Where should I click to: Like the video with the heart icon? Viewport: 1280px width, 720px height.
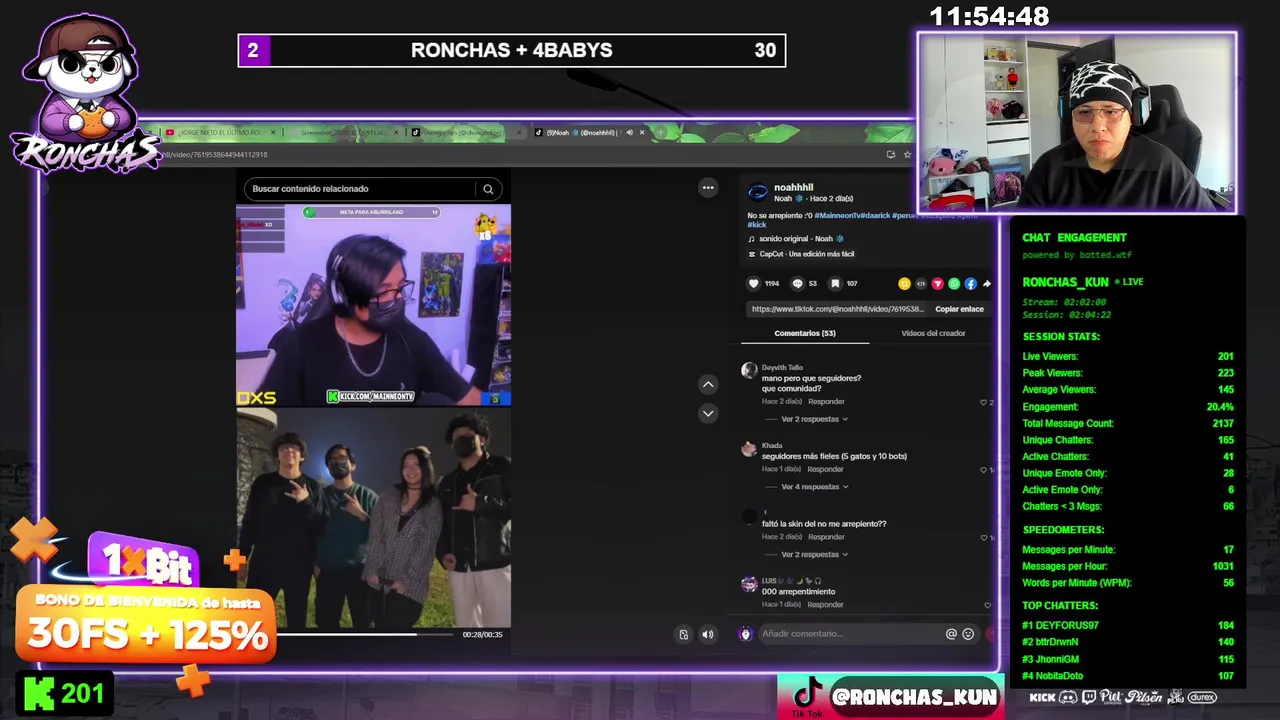pos(754,284)
